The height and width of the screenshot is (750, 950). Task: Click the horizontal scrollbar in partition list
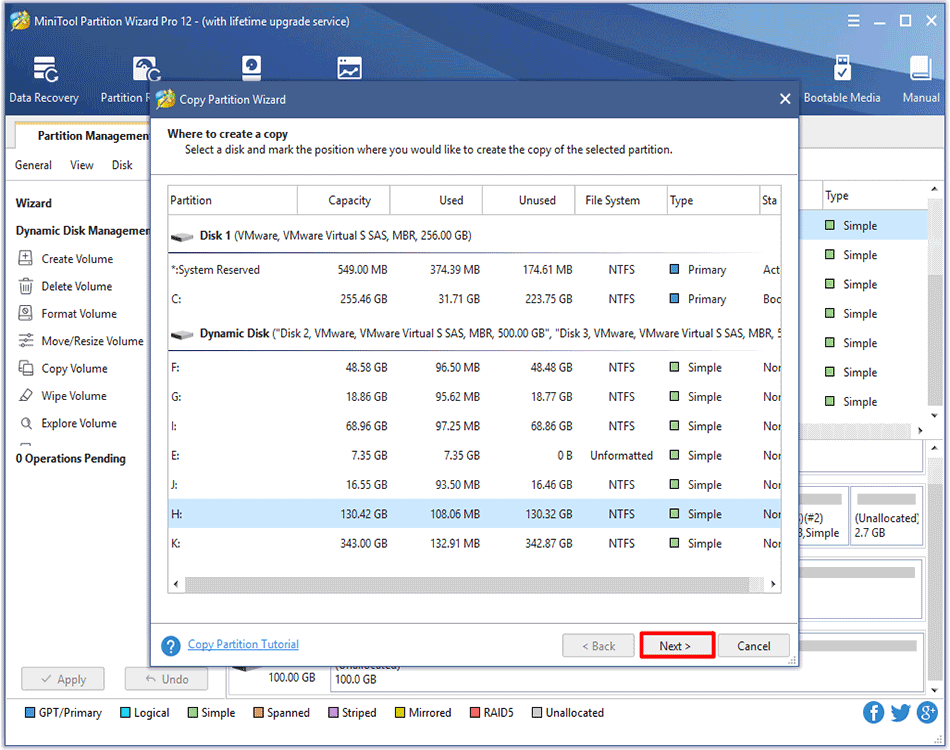point(470,583)
